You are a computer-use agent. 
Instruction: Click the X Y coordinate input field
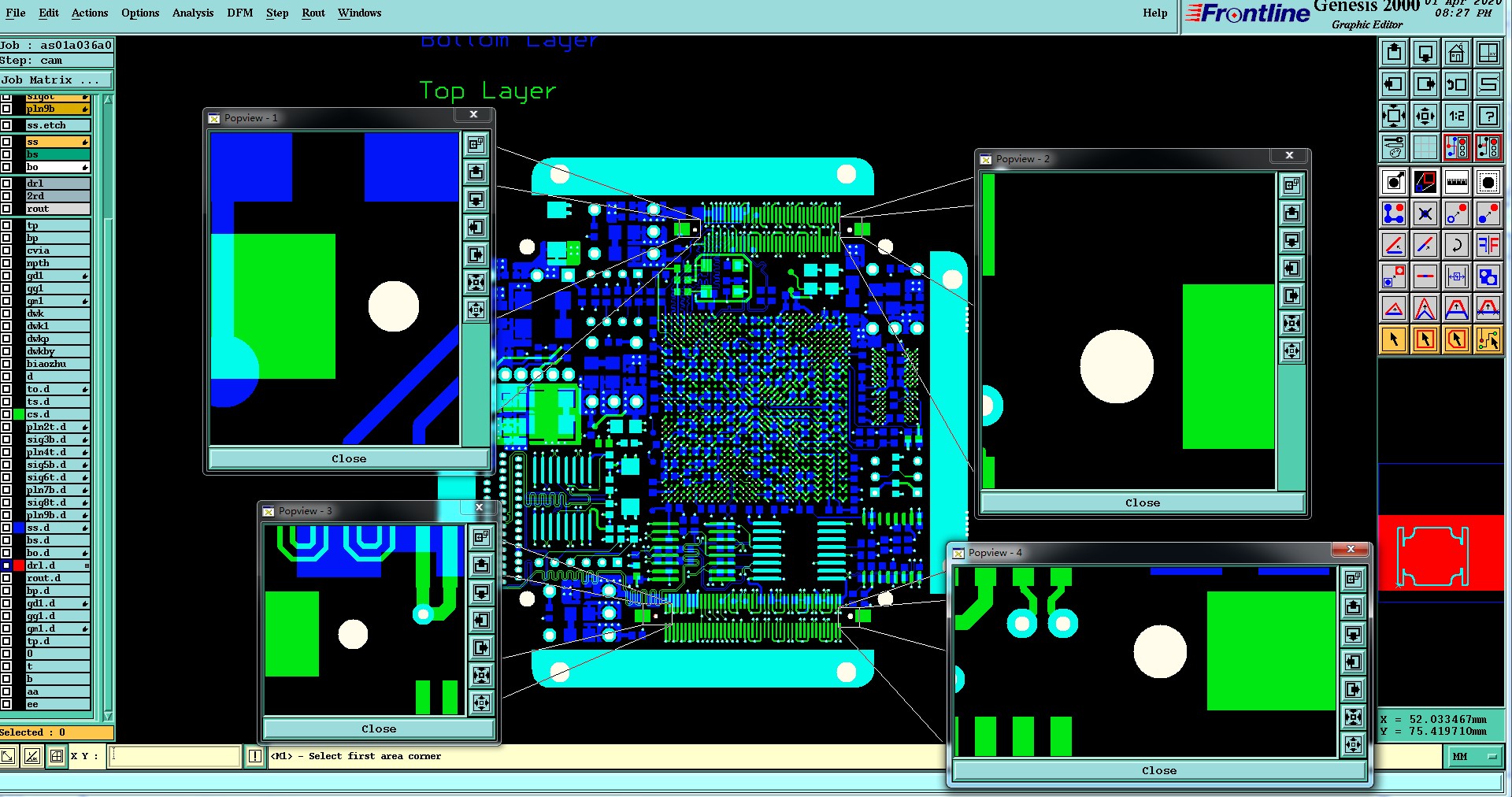point(175,756)
